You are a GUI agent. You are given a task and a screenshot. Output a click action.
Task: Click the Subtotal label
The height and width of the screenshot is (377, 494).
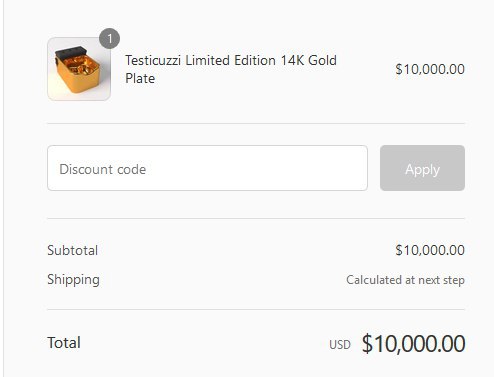click(73, 250)
